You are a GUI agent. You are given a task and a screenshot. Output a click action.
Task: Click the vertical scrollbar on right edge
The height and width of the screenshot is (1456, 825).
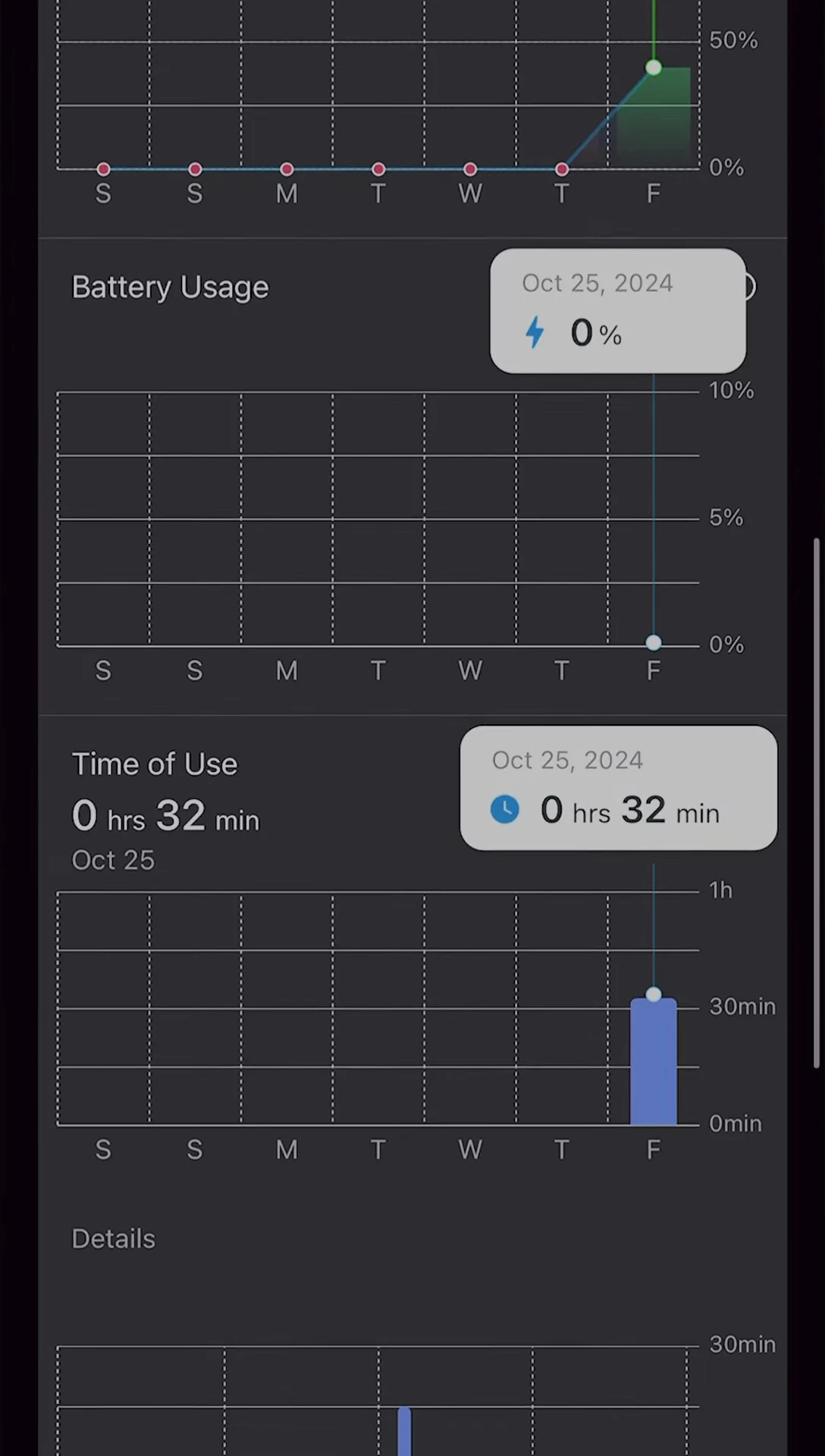[817, 802]
